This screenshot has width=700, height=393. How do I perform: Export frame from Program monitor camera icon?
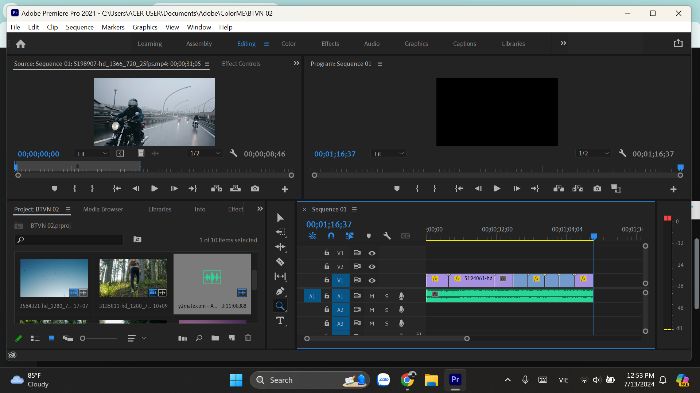597,188
